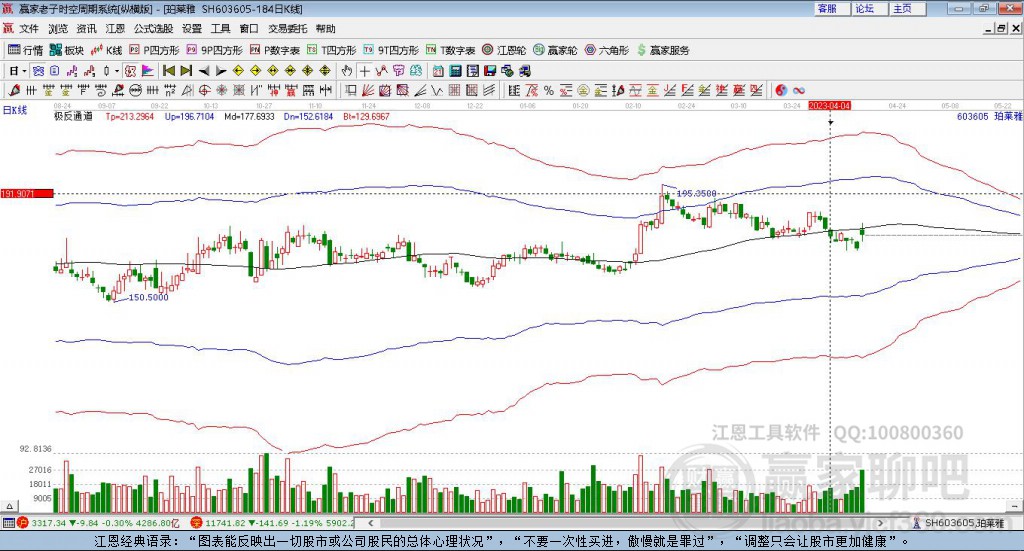
Task: Click the yin-yang icon in drawing toolbar
Action: pos(781,91)
